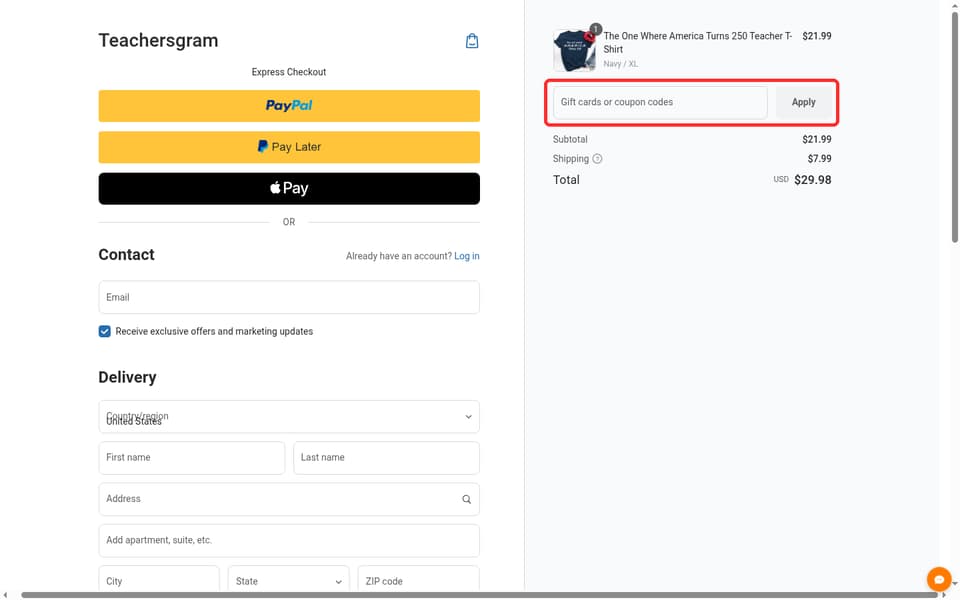Focus the City input field

[x=159, y=580]
